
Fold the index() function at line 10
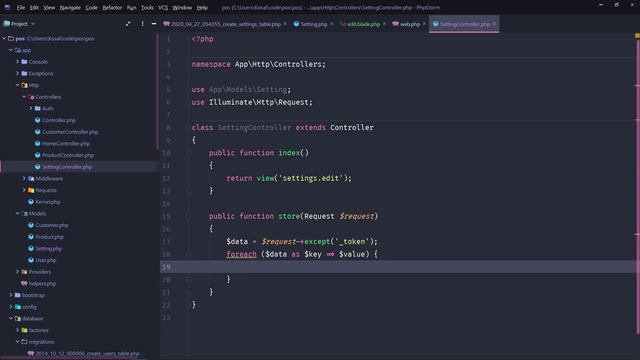click(x=188, y=153)
